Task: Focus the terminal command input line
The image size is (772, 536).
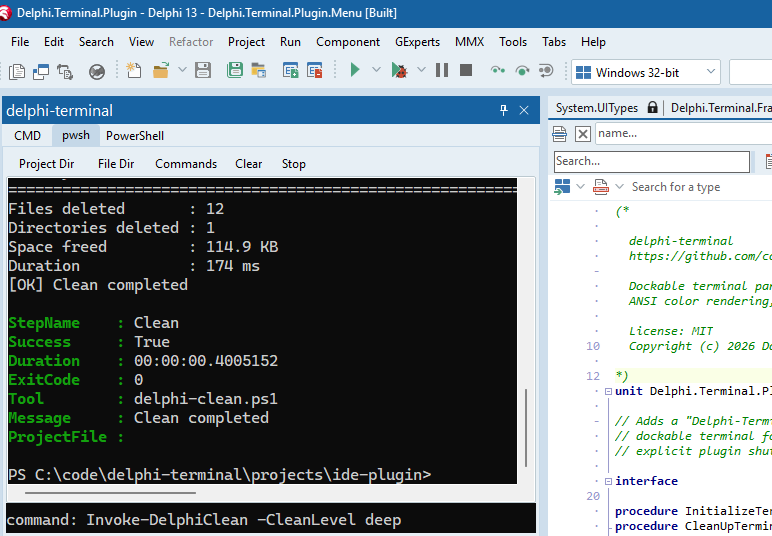Action: click(x=271, y=519)
